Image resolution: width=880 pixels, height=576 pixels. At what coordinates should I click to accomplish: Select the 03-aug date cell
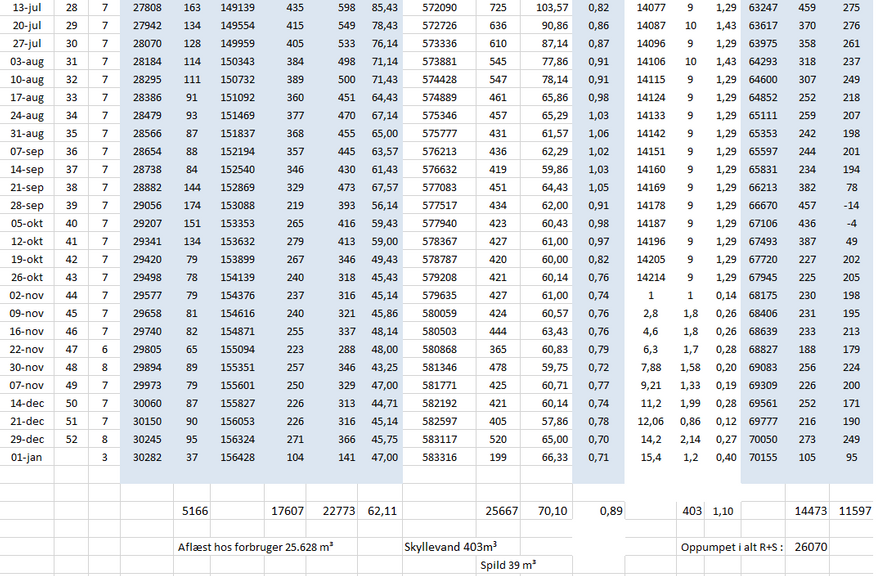click(26, 62)
